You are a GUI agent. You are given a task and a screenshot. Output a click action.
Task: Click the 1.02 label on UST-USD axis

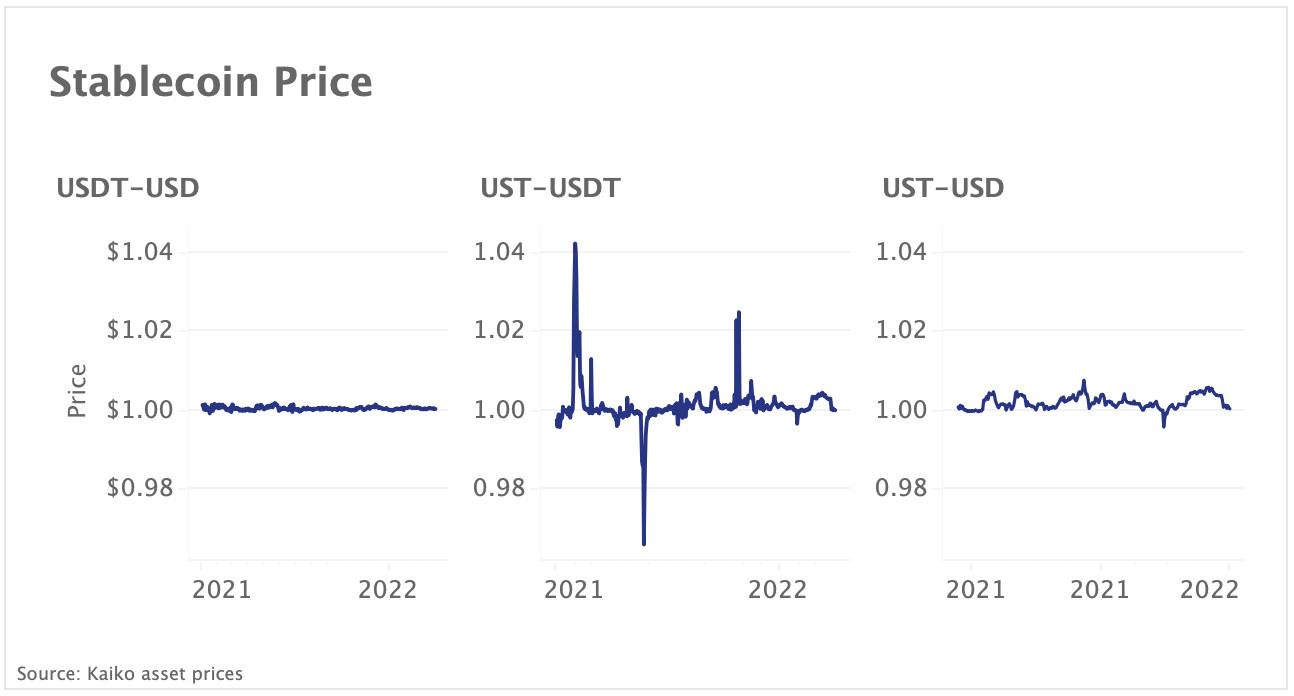(x=903, y=330)
